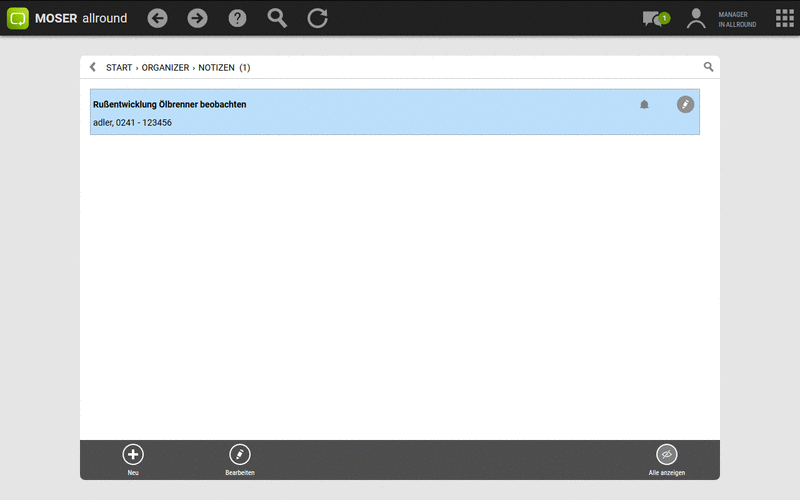Create new note with Neu button
Viewport: 800px width, 500px height.
point(133,459)
